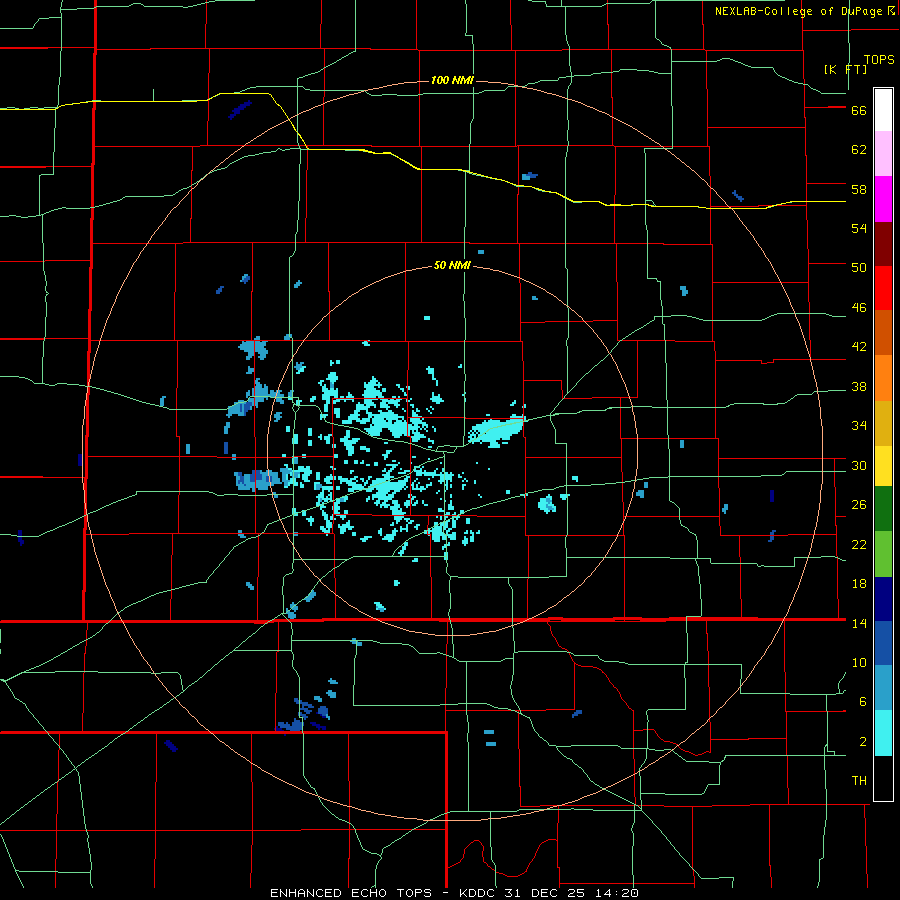Click the light green legend swatch above 18
Image resolution: width=900 pixels, height=900 pixels.
pos(883,554)
